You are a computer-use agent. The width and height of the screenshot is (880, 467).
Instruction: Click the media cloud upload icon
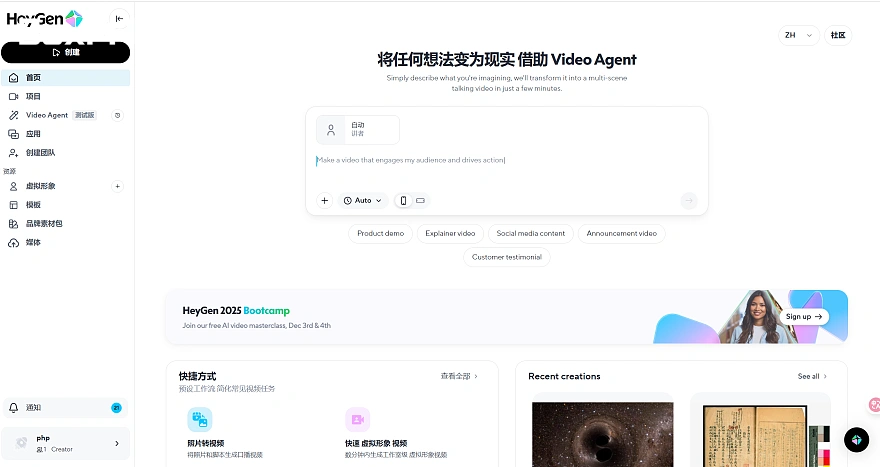(13, 242)
